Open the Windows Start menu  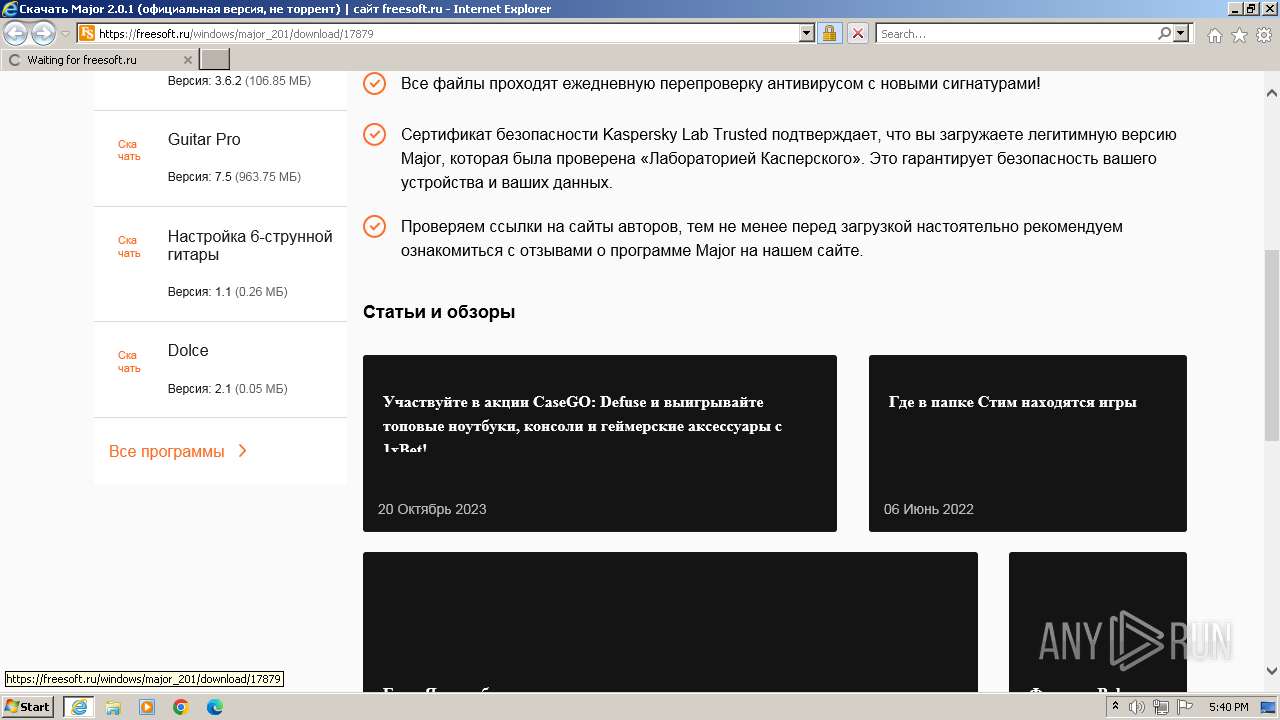click(28, 707)
